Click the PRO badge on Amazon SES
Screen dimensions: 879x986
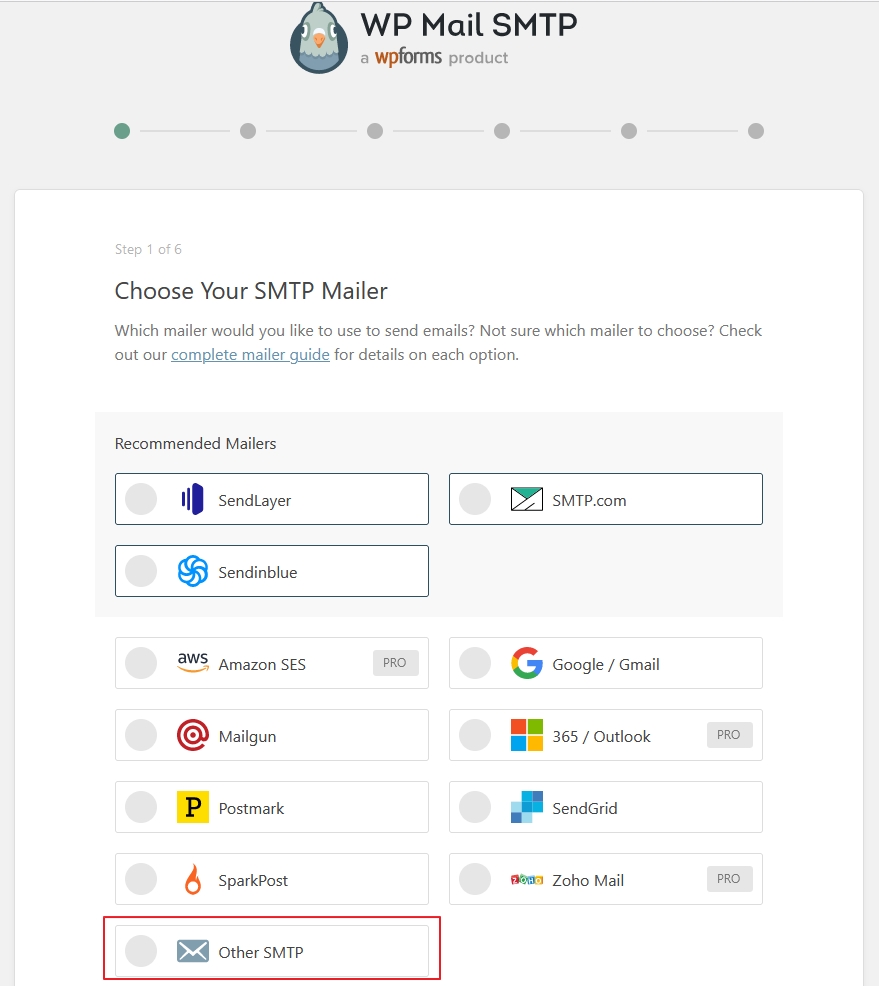click(x=395, y=663)
